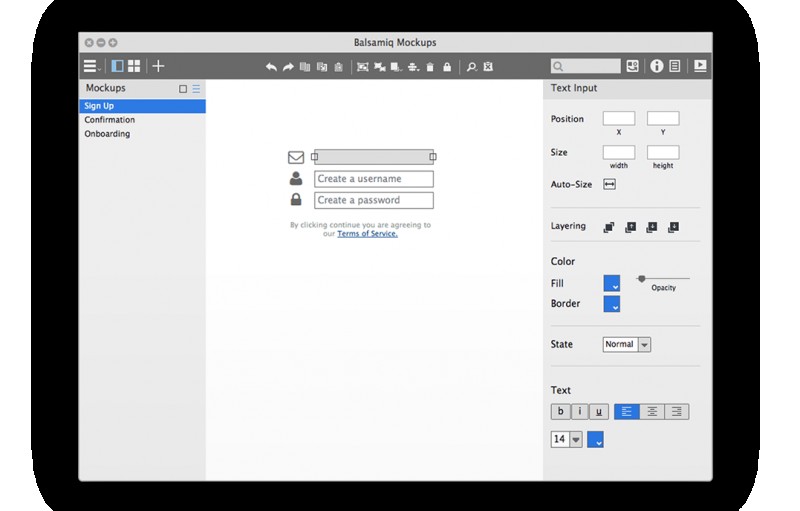The height and width of the screenshot is (511, 800).
Task: Click the Size width field
Action: click(619, 152)
